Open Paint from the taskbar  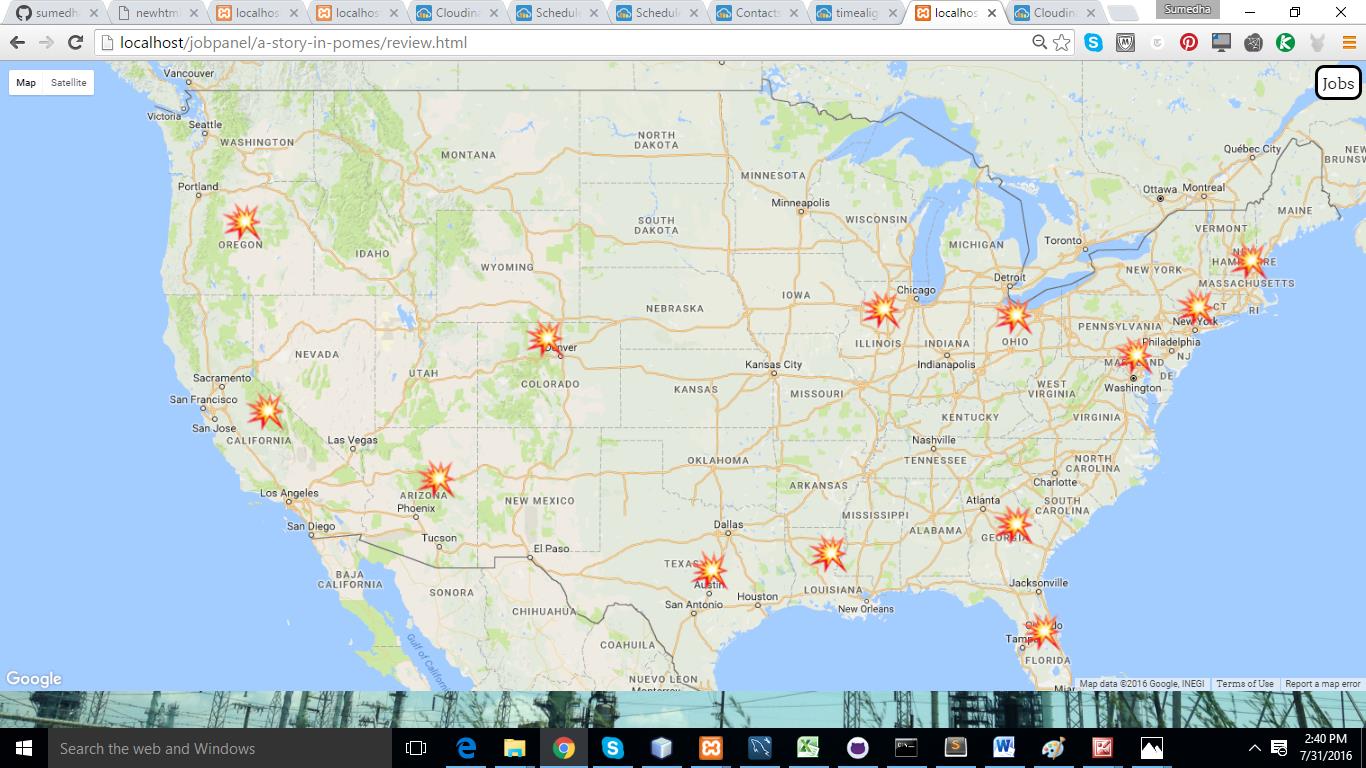[x=1053, y=748]
